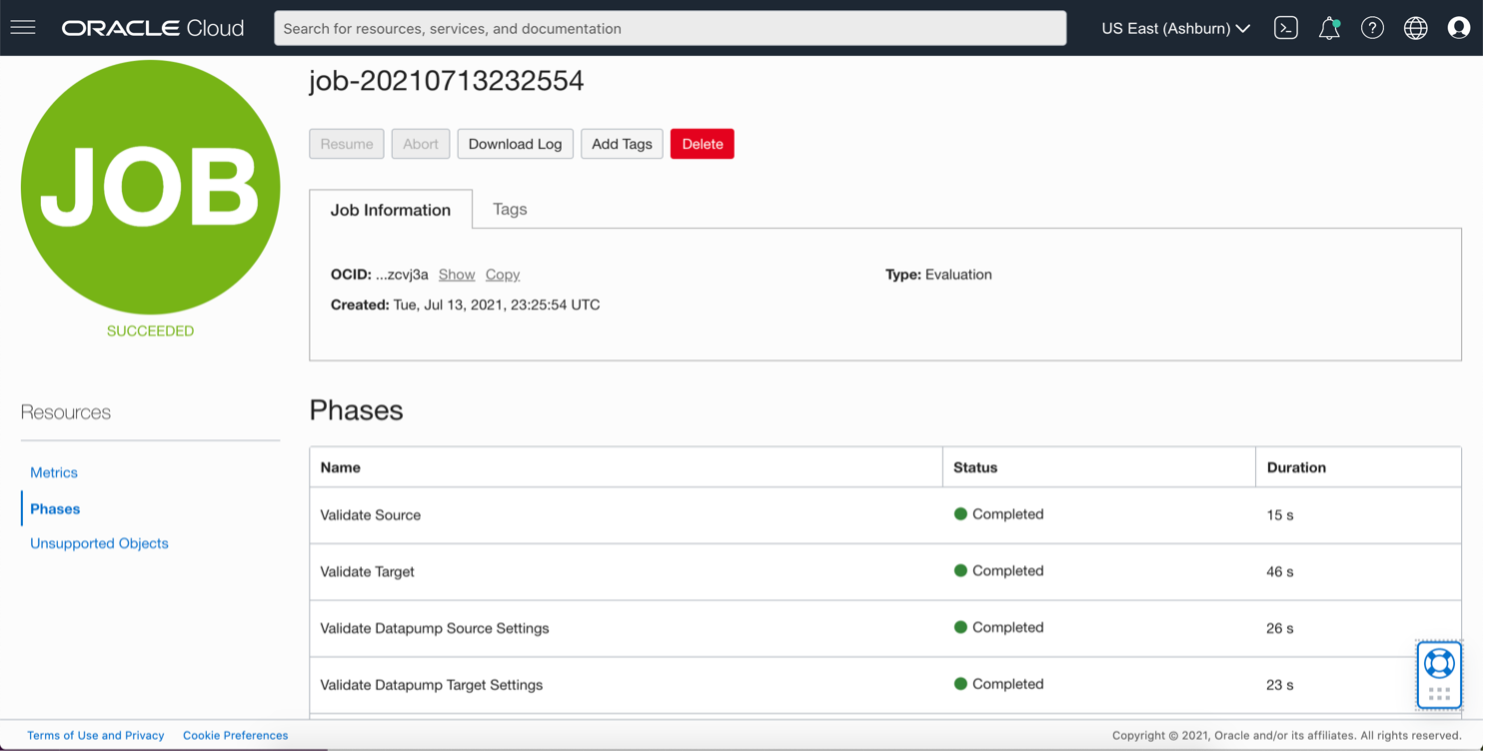Viewport: 1485px width, 754px height.
Task: Click the Download Log button
Action: (515, 143)
